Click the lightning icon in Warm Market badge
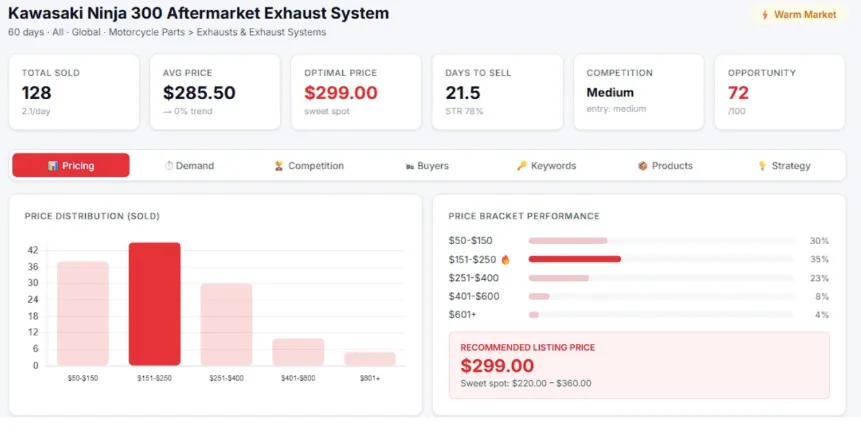Image resolution: width=861 pixels, height=432 pixels. tap(765, 15)
